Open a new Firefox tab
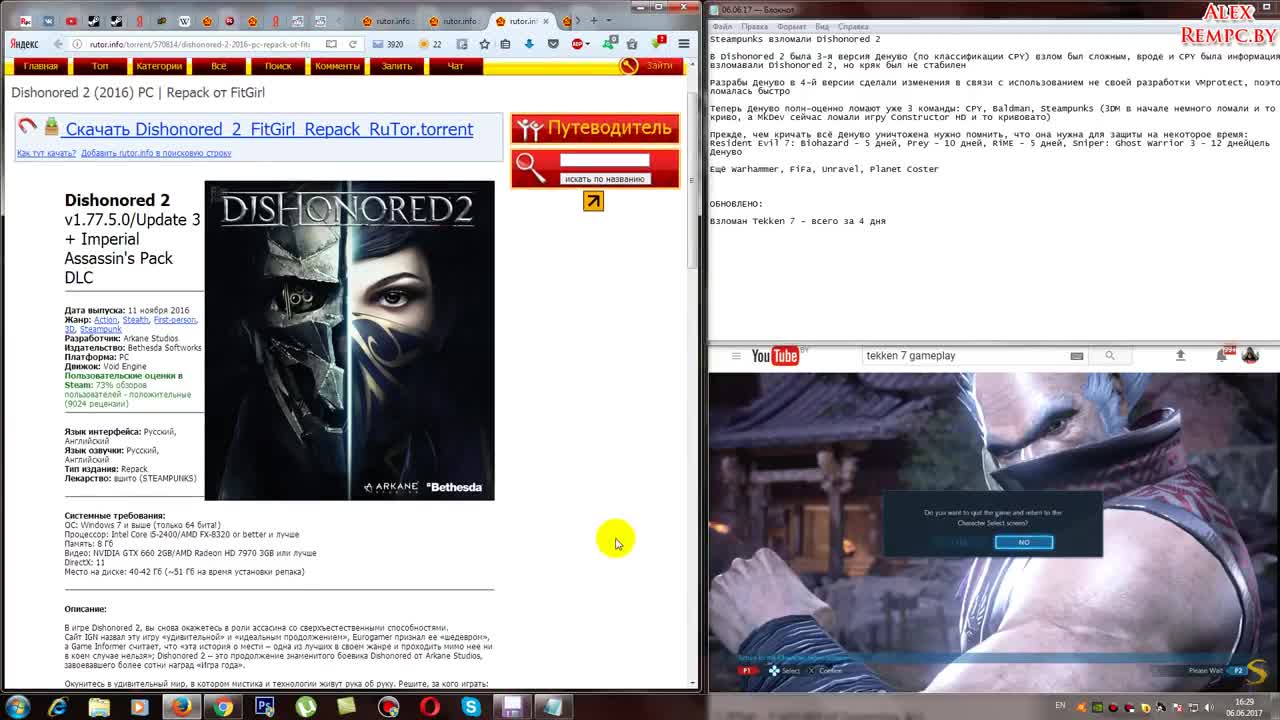Viewport: 1280px width, 720px height. [594, 20]
